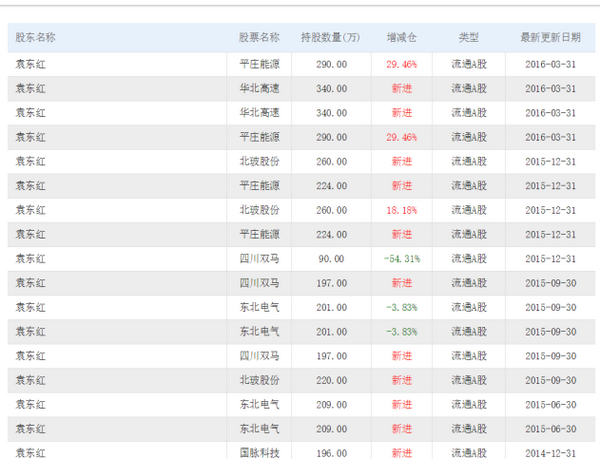Click the 增减仓 column header
The height and width of the screenshot is (459, 600).
point(401,37)
